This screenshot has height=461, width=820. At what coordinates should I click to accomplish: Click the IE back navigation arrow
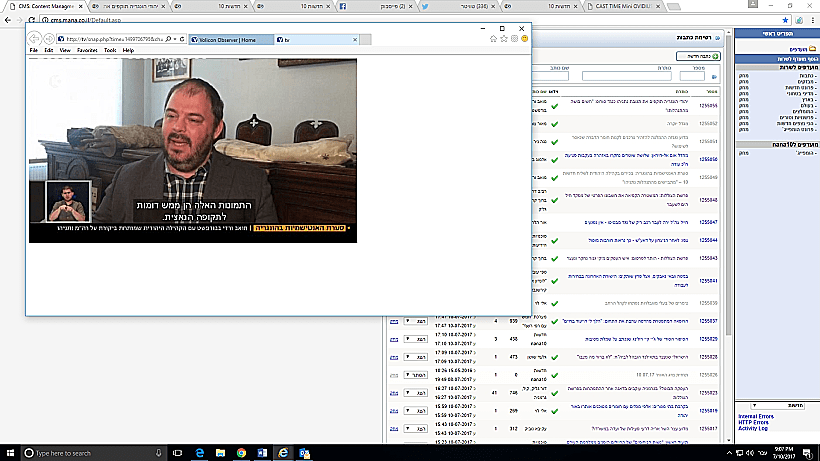tap(37, 39)
